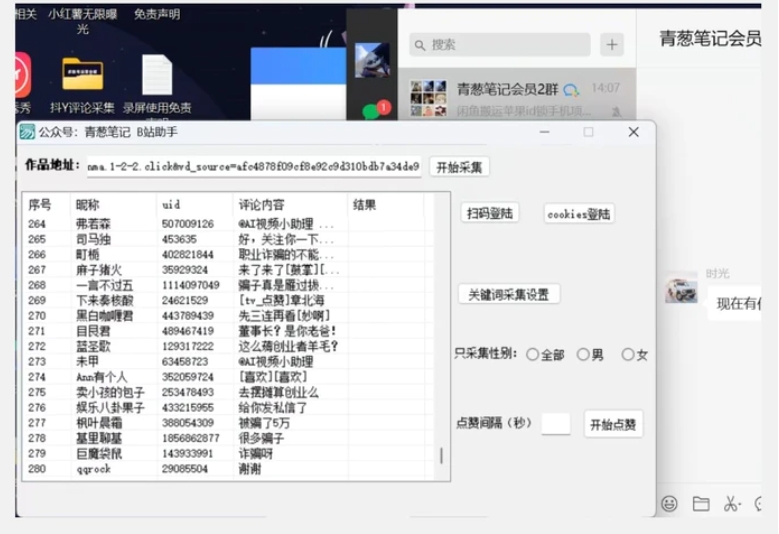Click the 扫码登陆 button
779x534 pixels.
[x=490, y=213]
